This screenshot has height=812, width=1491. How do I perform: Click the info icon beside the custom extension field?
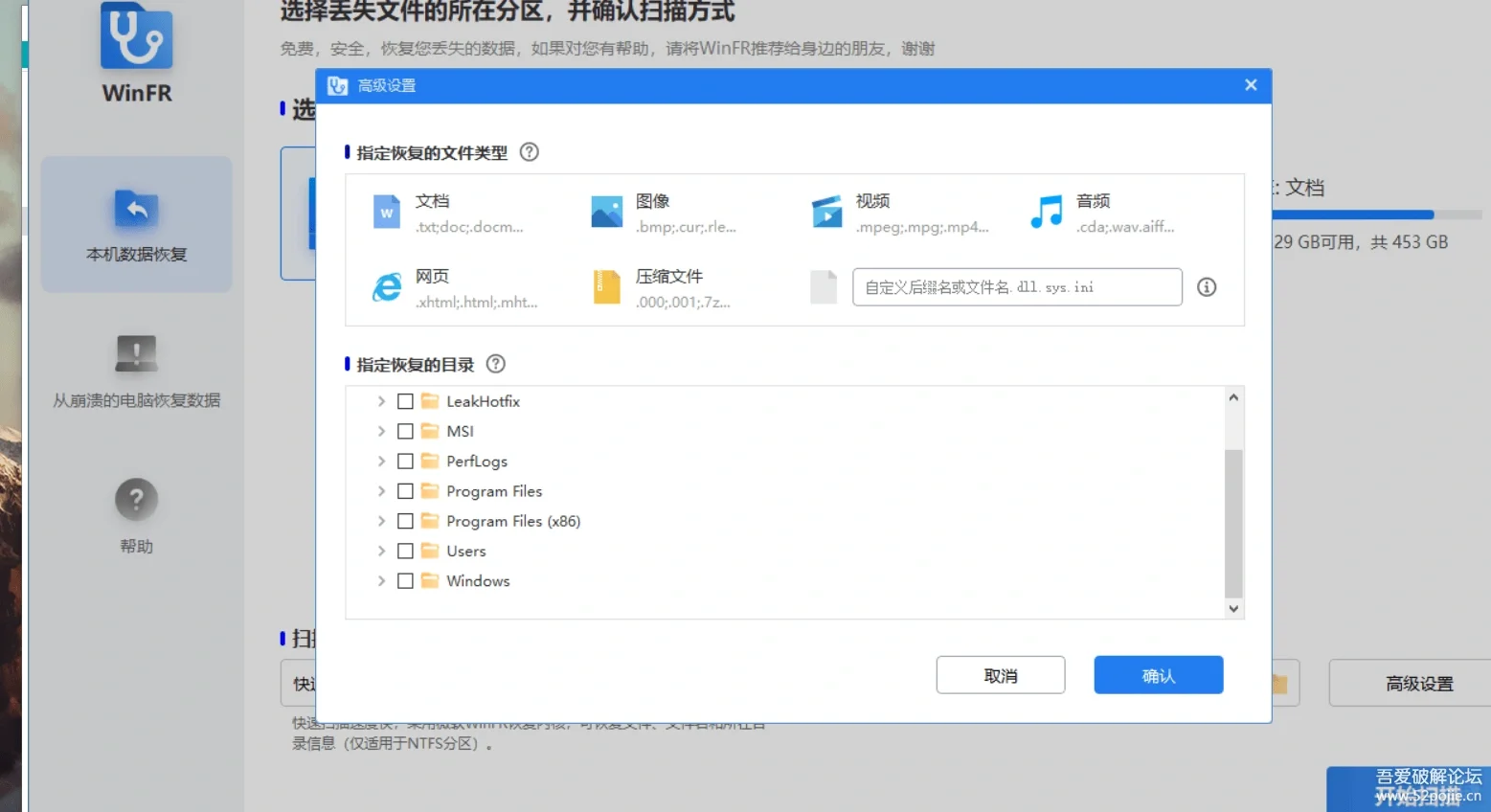click(x=1206, y=286)
